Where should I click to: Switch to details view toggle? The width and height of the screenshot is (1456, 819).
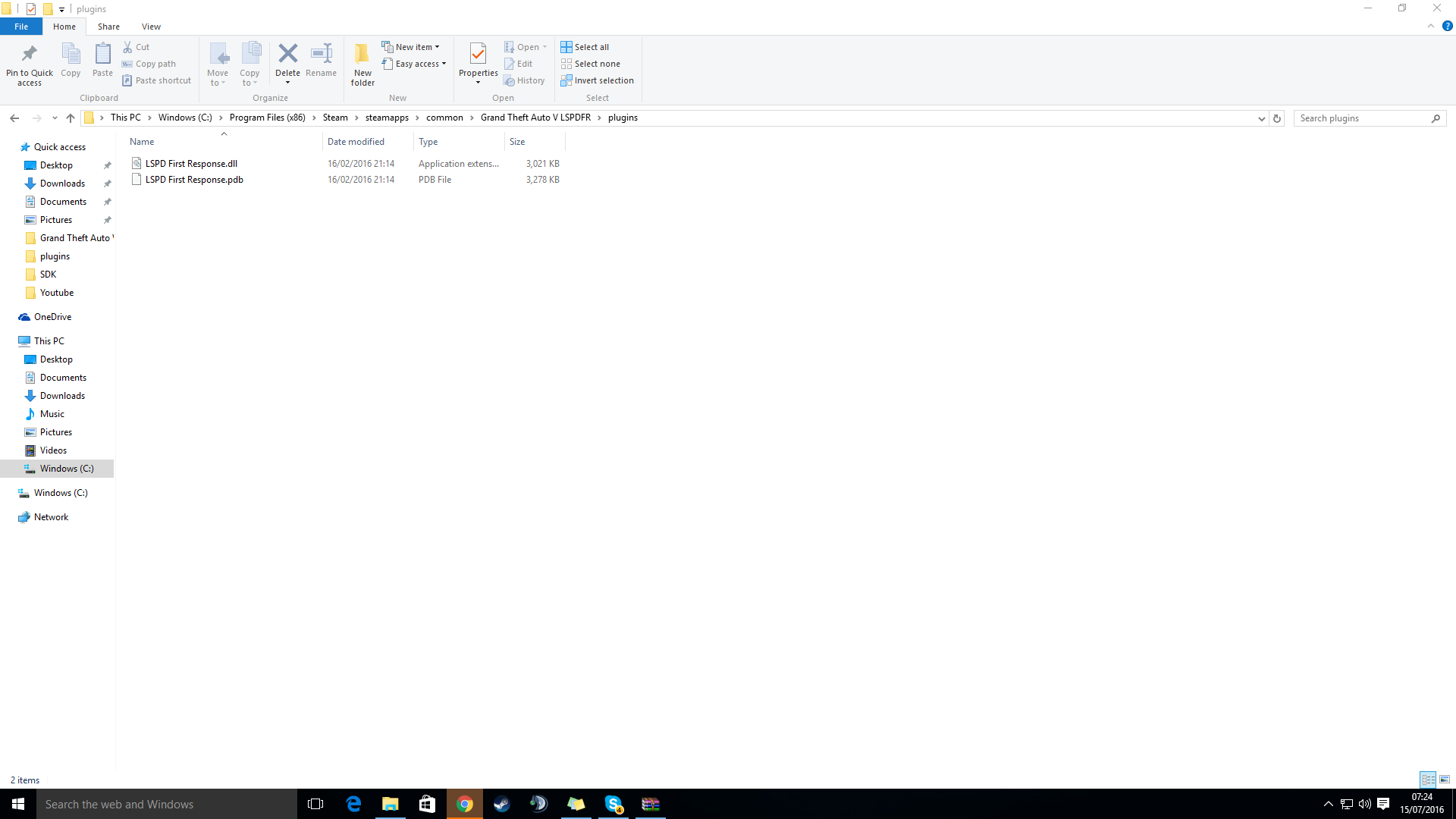tap(1428, 780)
